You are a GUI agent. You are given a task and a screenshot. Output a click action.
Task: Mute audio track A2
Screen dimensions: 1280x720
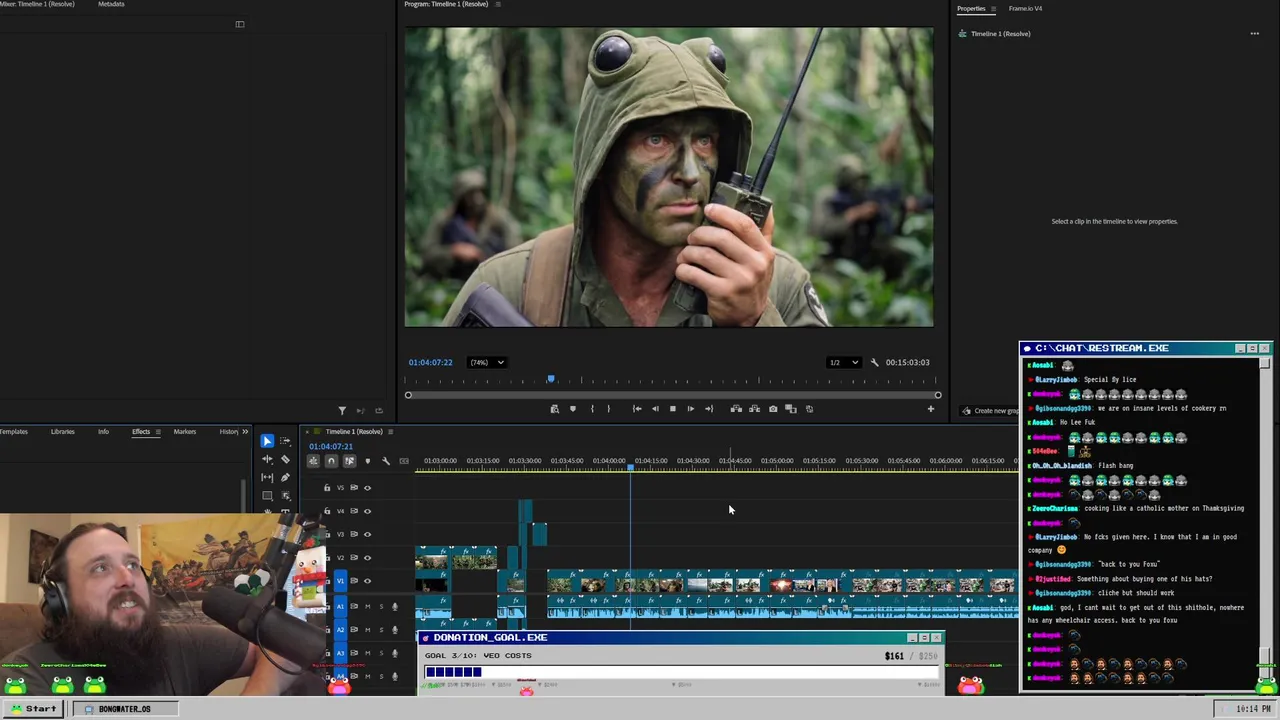(x=367, y=629)
